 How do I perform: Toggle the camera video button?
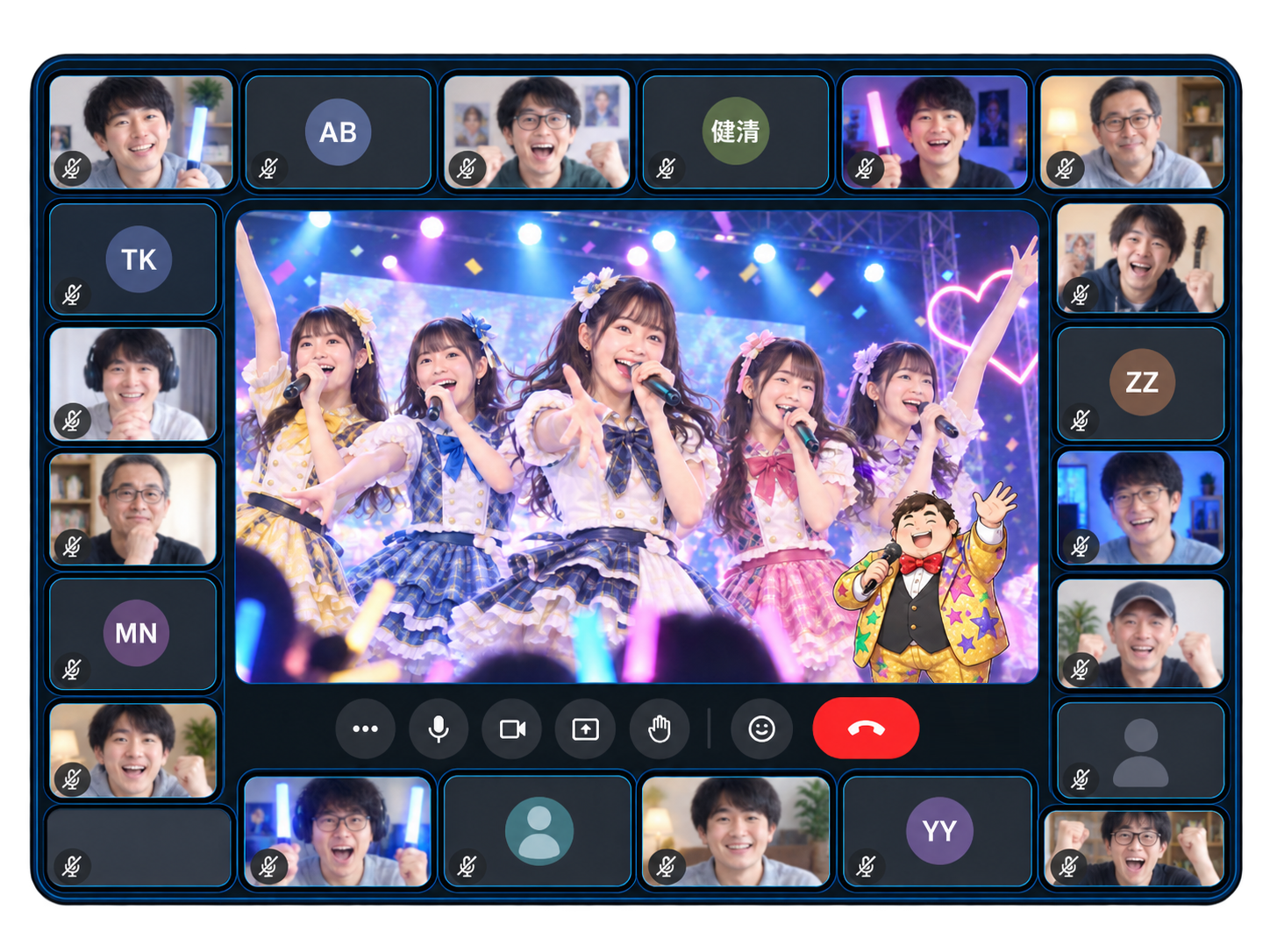point(512,728)
